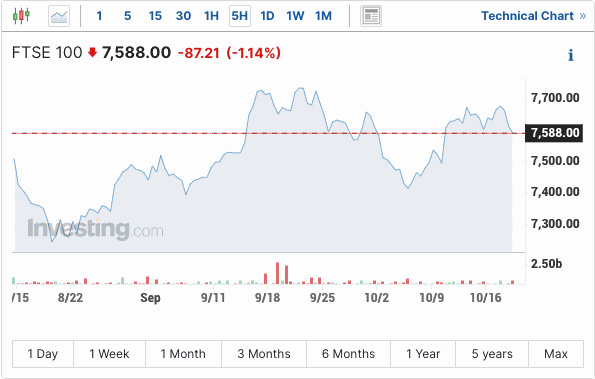Open the news overlay icon in toolbar

(371, 16)
